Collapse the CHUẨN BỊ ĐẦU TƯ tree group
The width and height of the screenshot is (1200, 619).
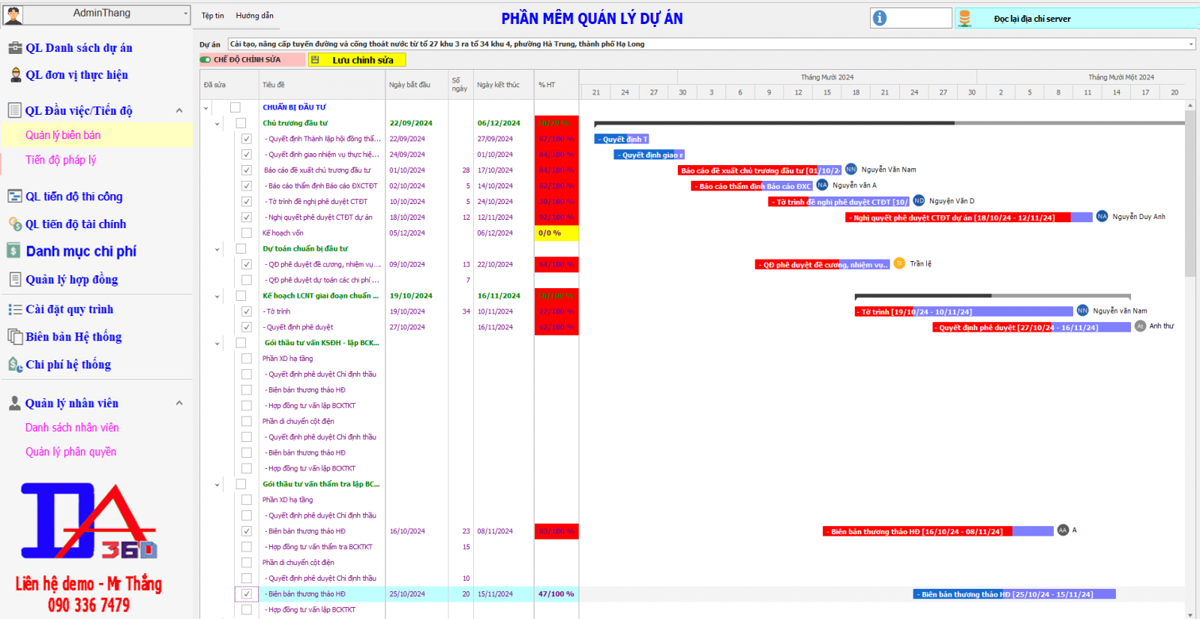pos(206,107)
